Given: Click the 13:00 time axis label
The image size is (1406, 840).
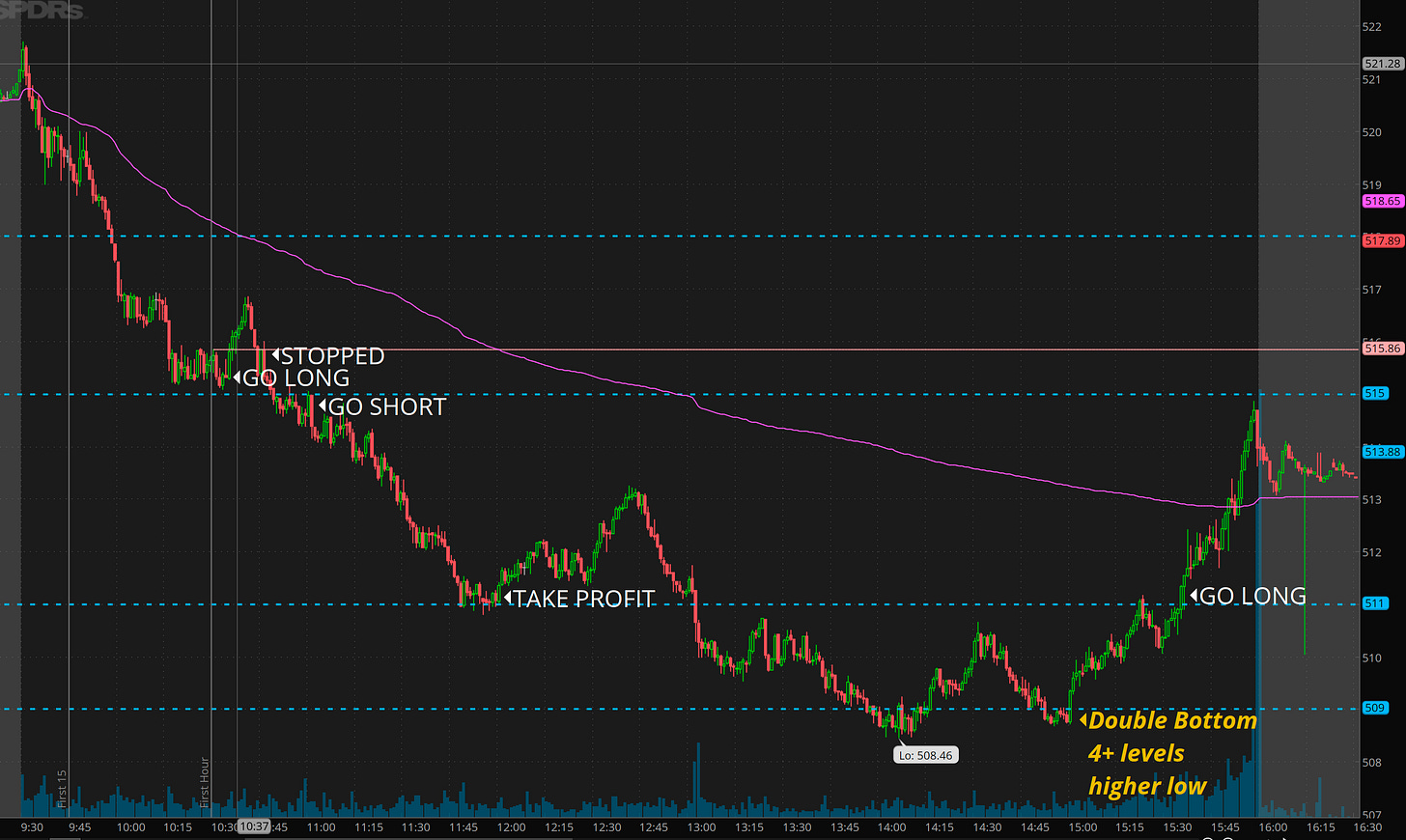Looking at the screenshot, I should click(x=701, y=827).
